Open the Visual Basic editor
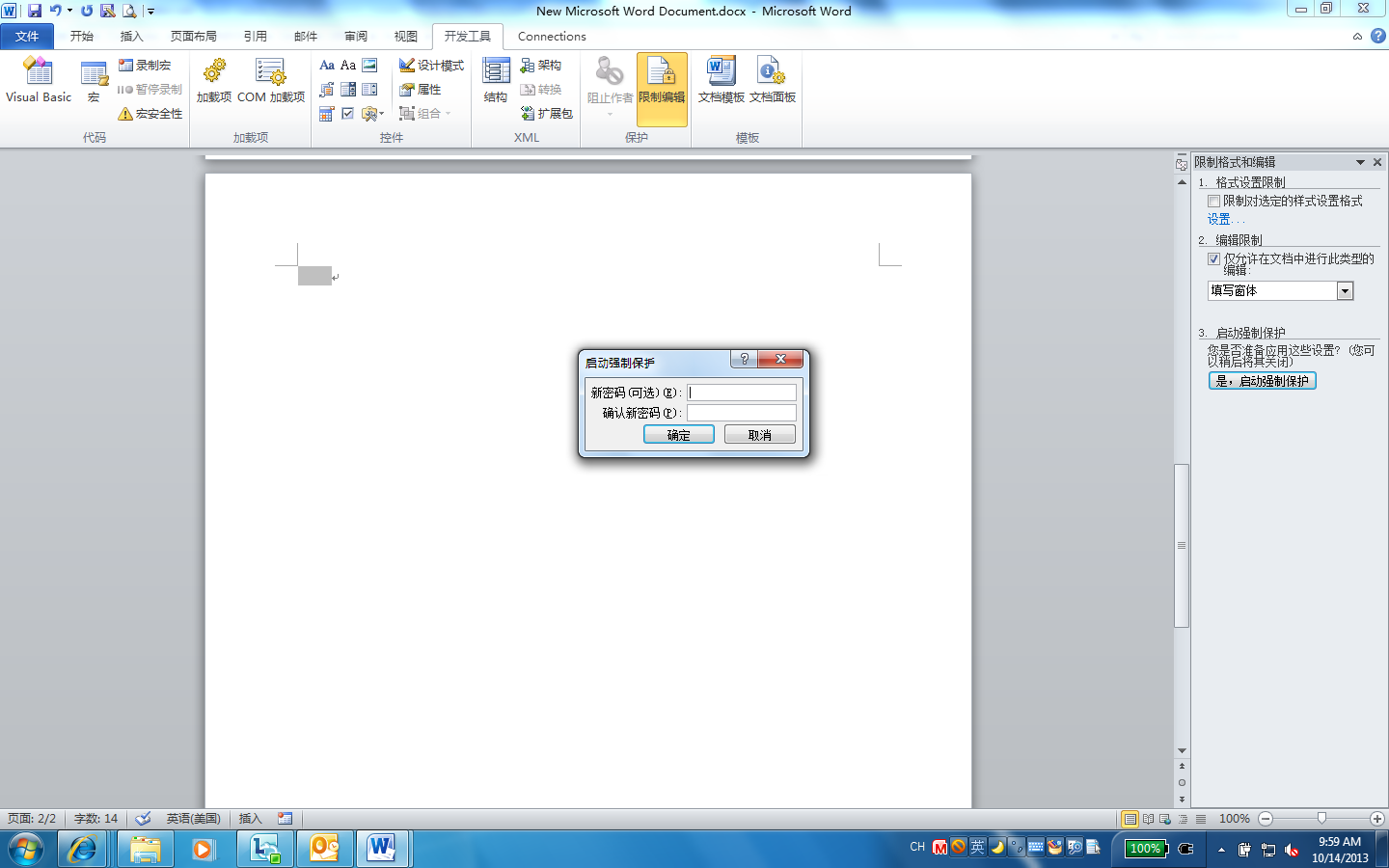 [x=39, y=81]
